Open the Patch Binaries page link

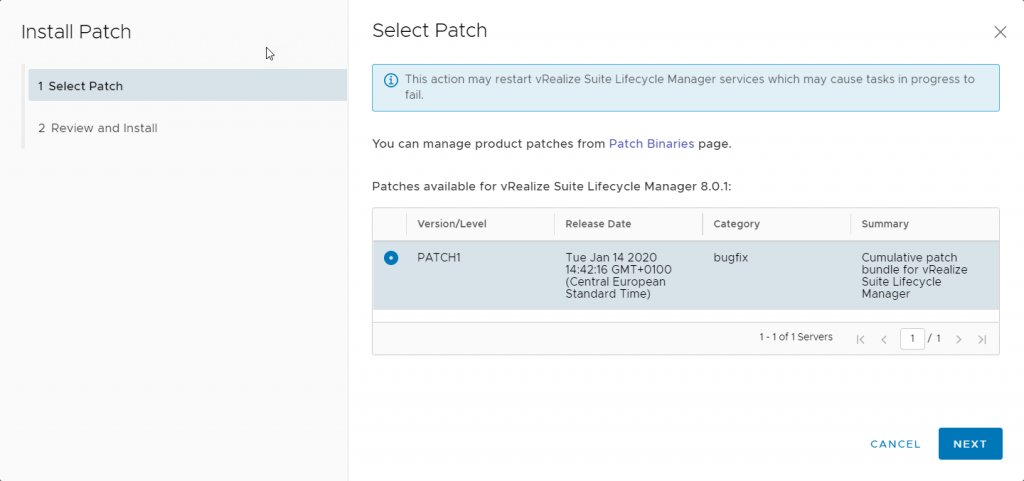tap(651, 144)
